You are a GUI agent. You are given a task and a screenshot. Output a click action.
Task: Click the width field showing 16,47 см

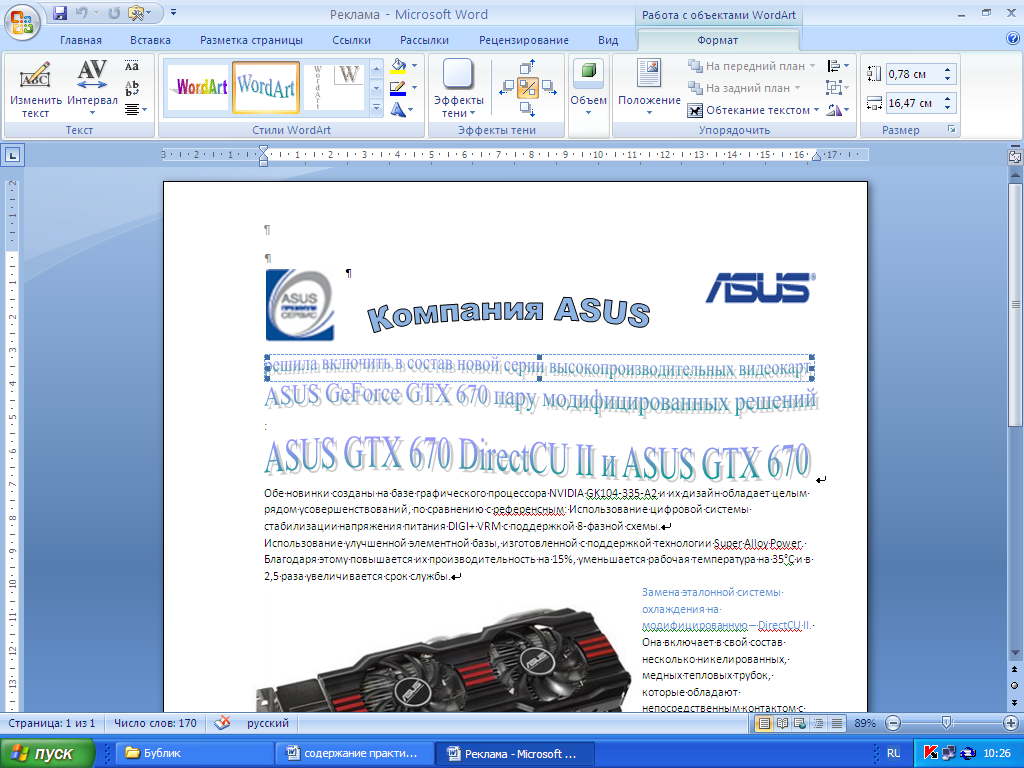point(912,103)
